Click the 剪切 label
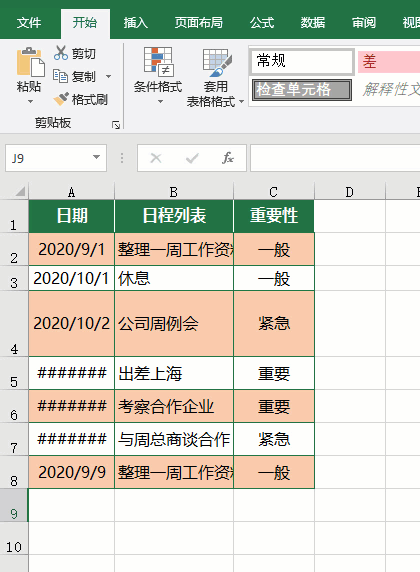420x572 pixels. [84, 54]
